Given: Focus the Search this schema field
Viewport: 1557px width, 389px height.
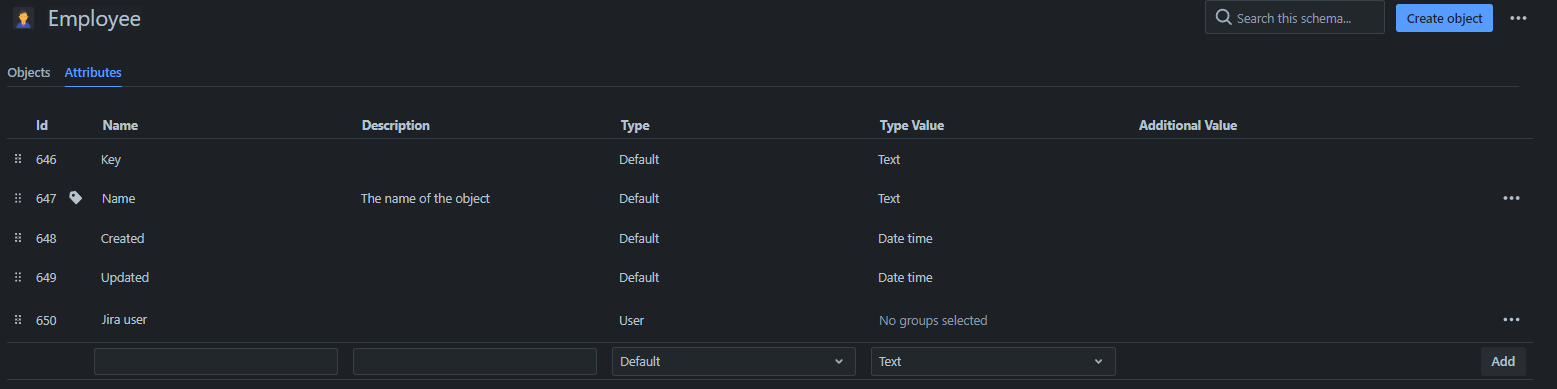Looking at the screenshot, I should 1294,18.
